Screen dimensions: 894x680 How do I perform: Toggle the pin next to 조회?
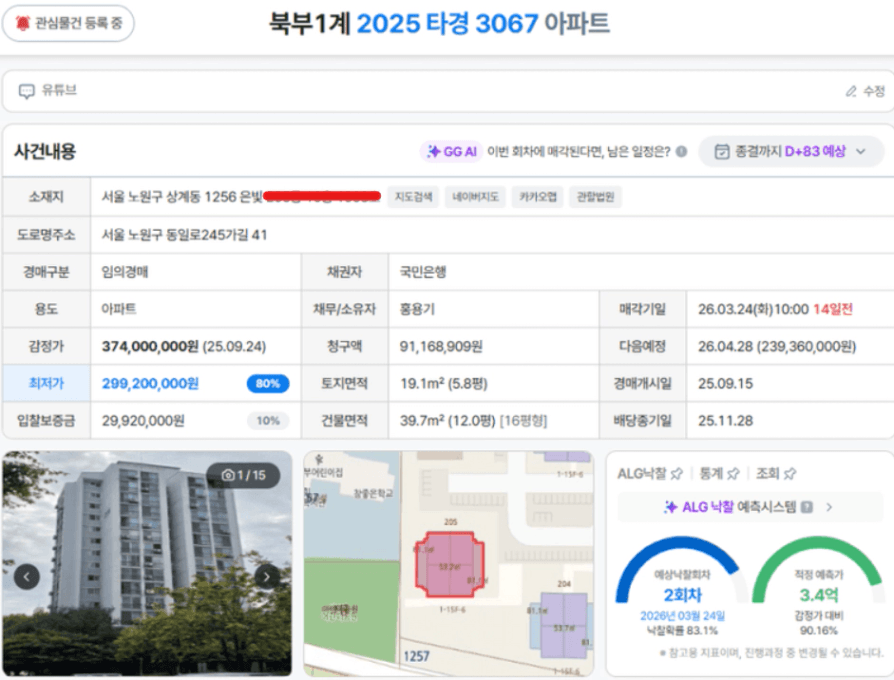789,473
